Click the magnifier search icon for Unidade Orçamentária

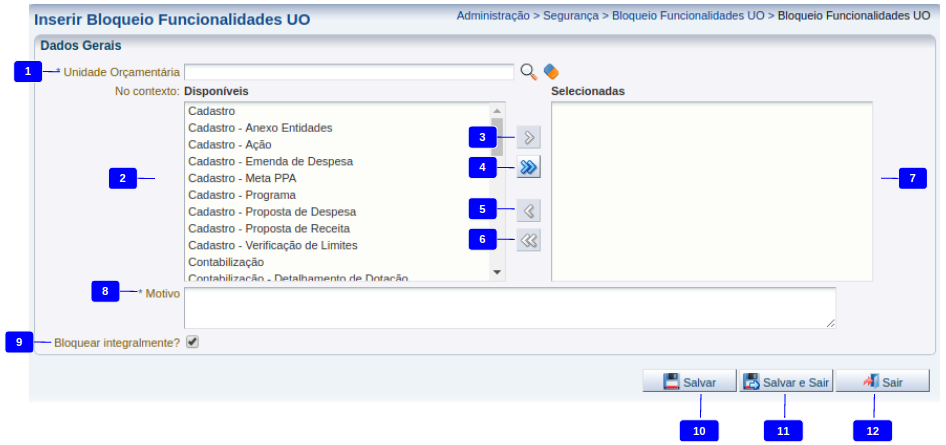(x=528, y=72)
